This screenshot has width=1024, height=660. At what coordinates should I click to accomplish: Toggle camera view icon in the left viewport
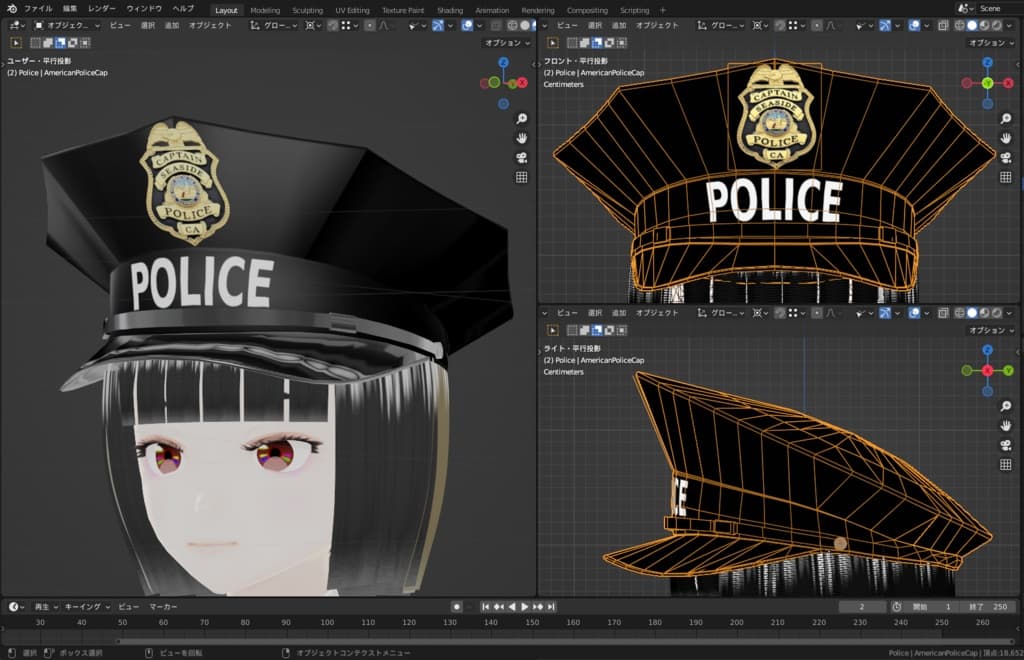(521, 157)
